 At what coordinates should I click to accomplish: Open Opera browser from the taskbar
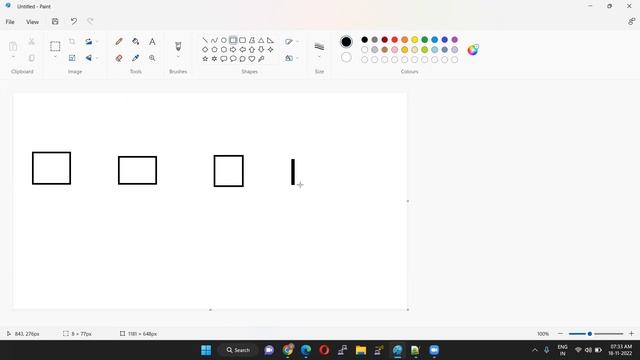[324, 350]
